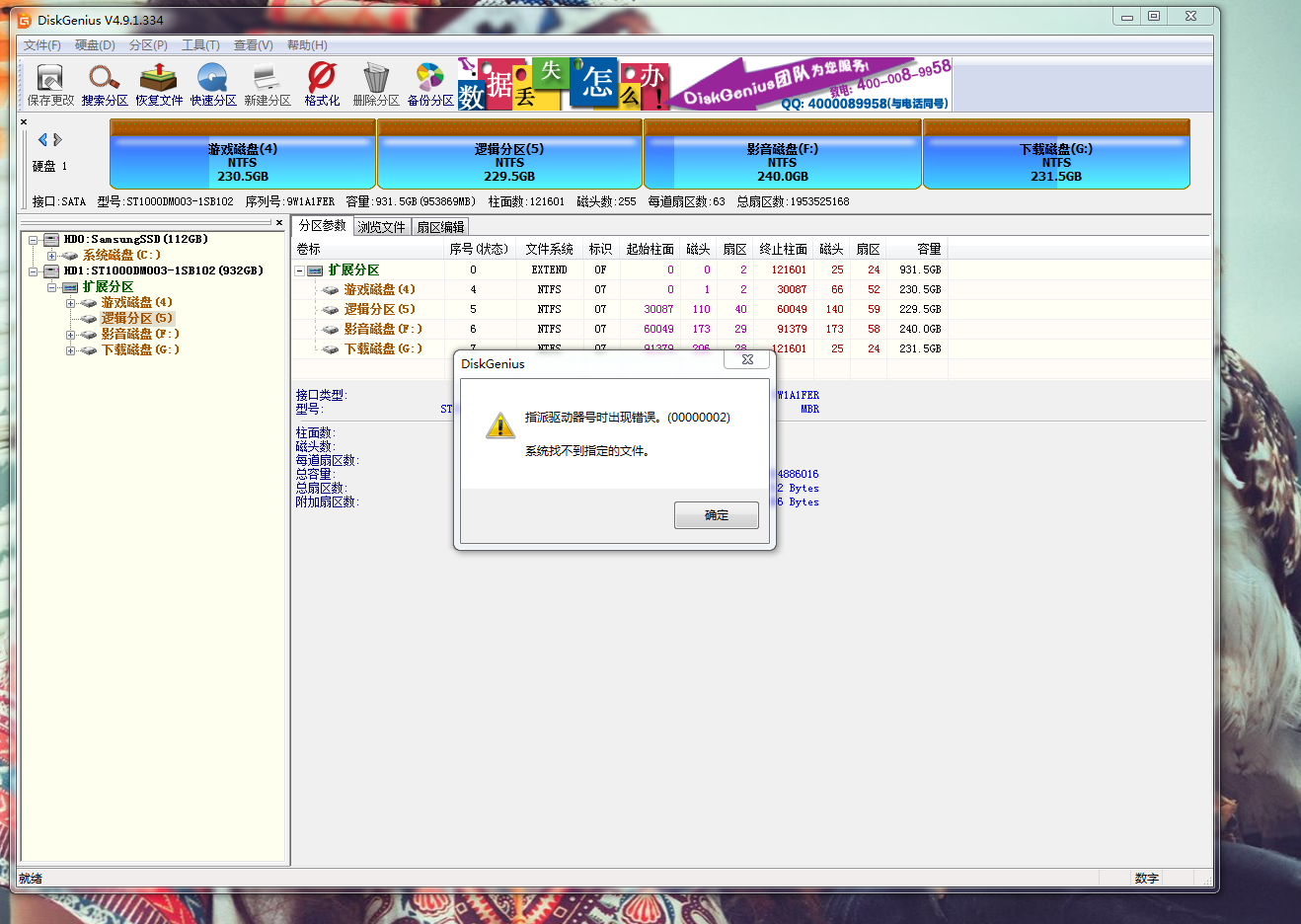Open the 搜索分区 magnifier tool
Image resolution: width=1301 pixels, height=924 pixels.
[105, 85]
